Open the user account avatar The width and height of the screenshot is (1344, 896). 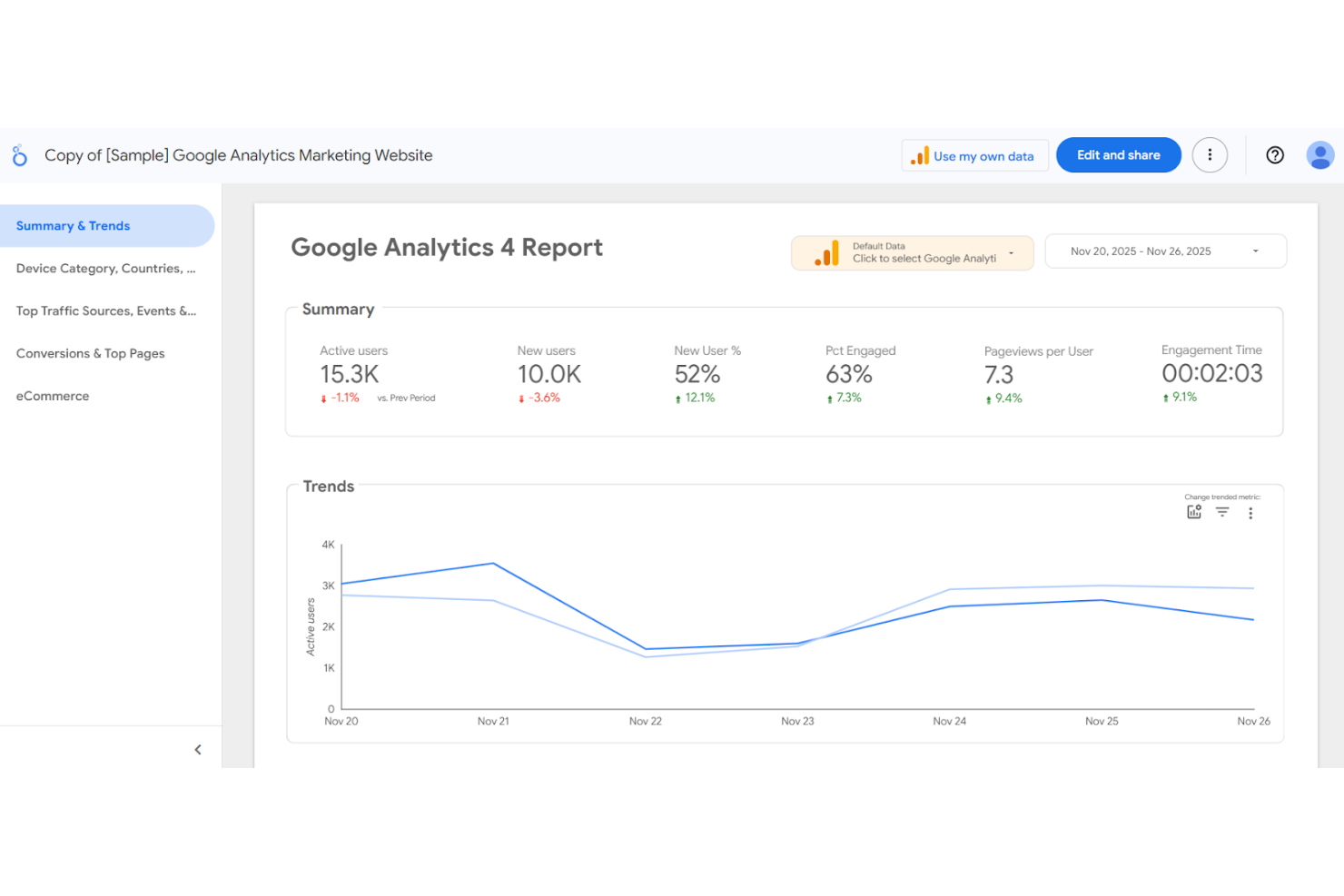[x=1319, y=155]
